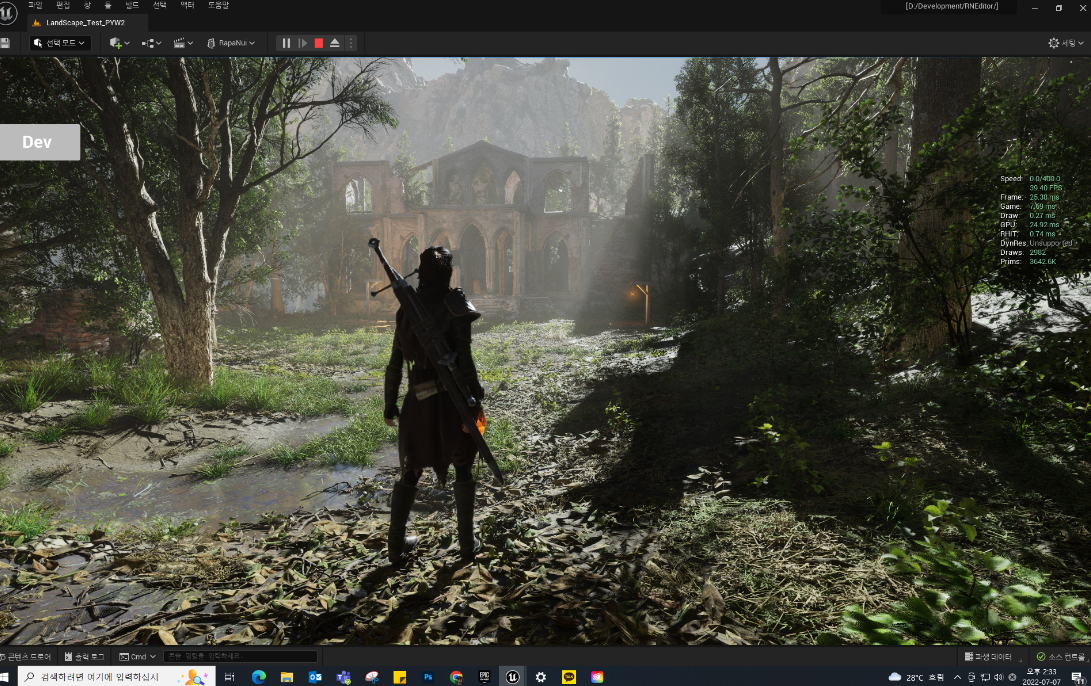This screenshot has width=1091, height=686.
Task: Open the taskbar clock and date
Action: click(1041, 677)
